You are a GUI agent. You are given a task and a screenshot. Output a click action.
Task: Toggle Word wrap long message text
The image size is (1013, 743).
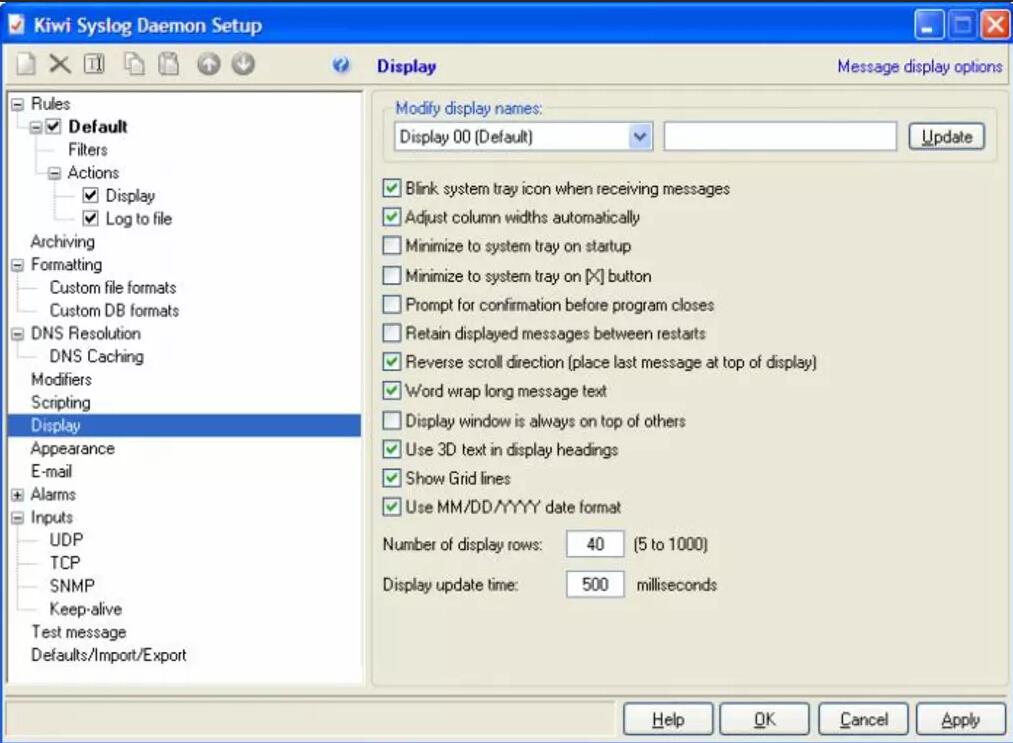(392, 390)
